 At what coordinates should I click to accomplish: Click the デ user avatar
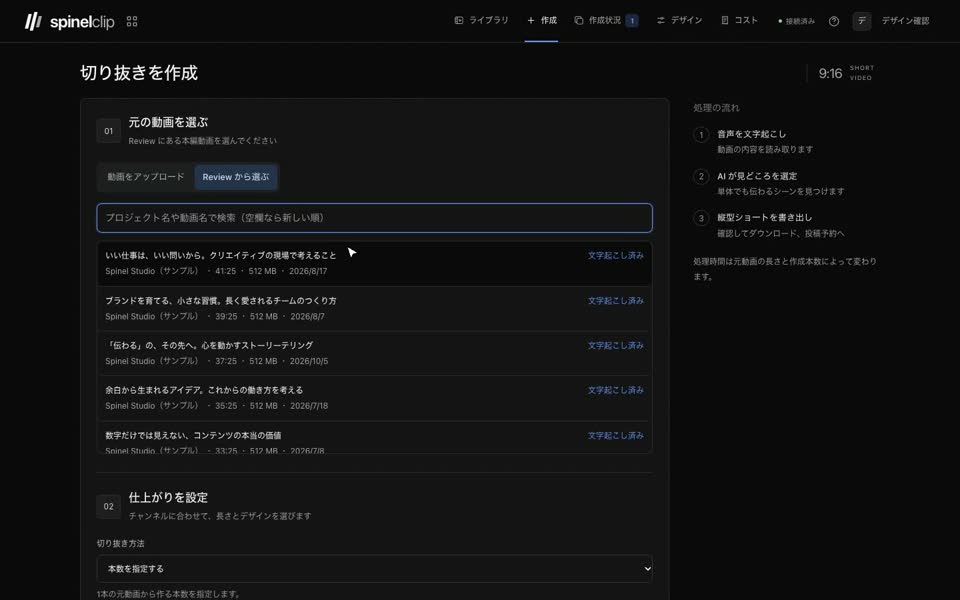point(861,21)
